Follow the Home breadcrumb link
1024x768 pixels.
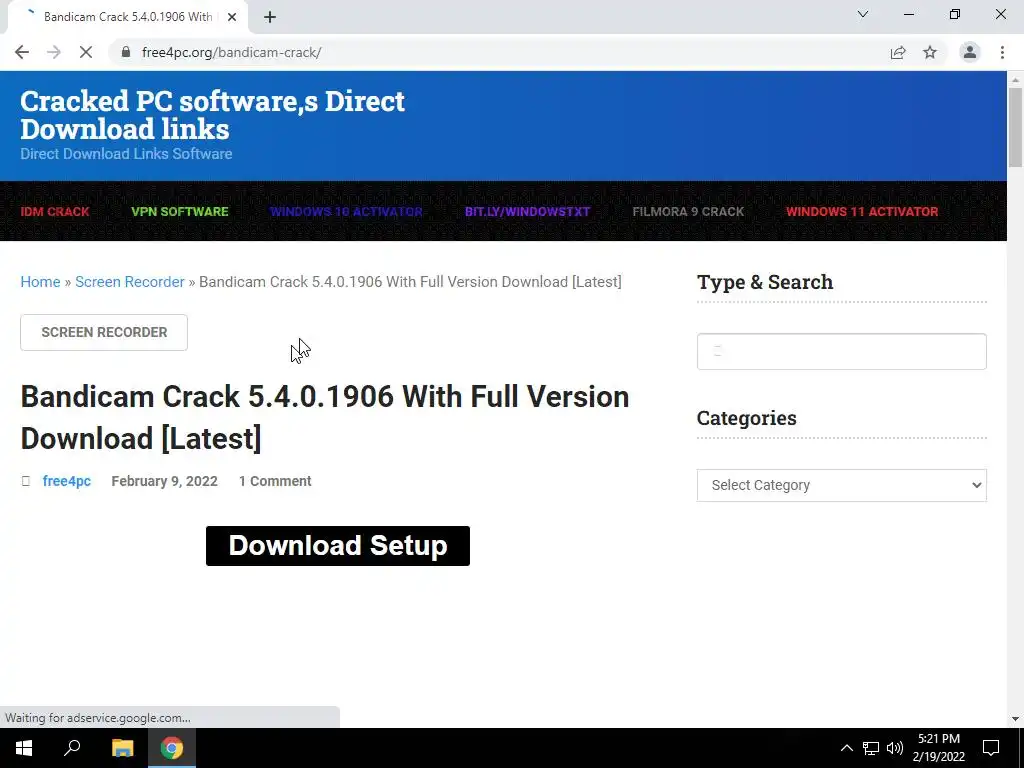coord(40,281)
